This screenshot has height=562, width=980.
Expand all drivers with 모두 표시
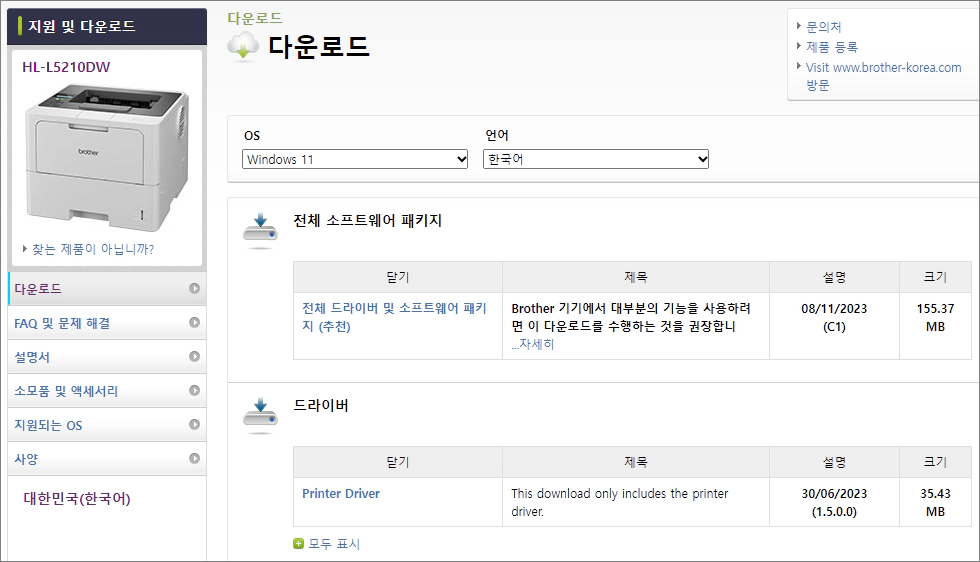point(334,544)
